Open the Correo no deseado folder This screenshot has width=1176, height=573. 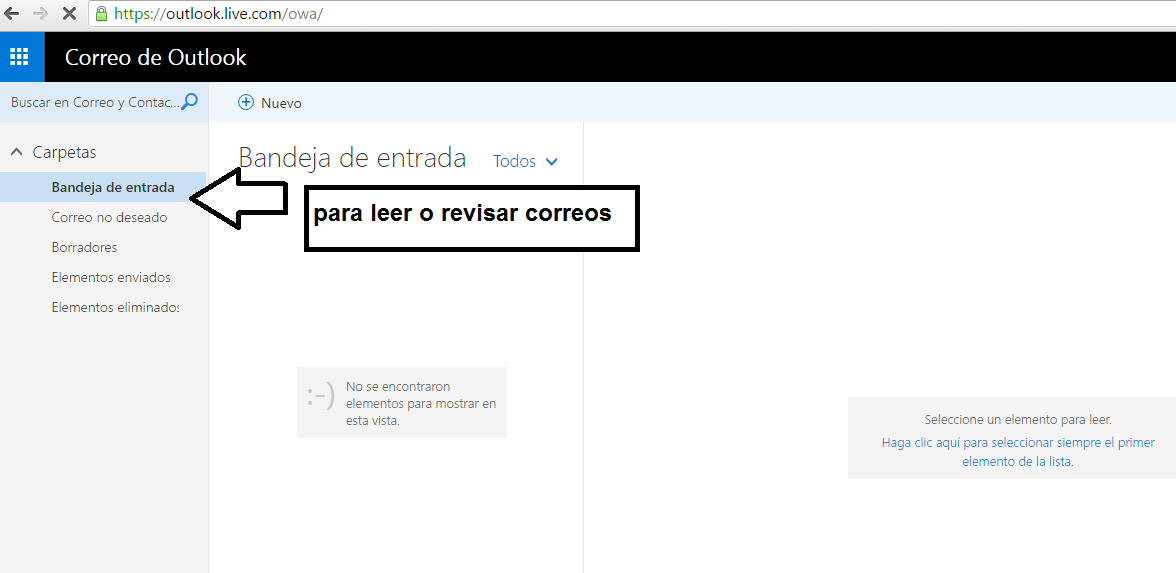point(109,217)
